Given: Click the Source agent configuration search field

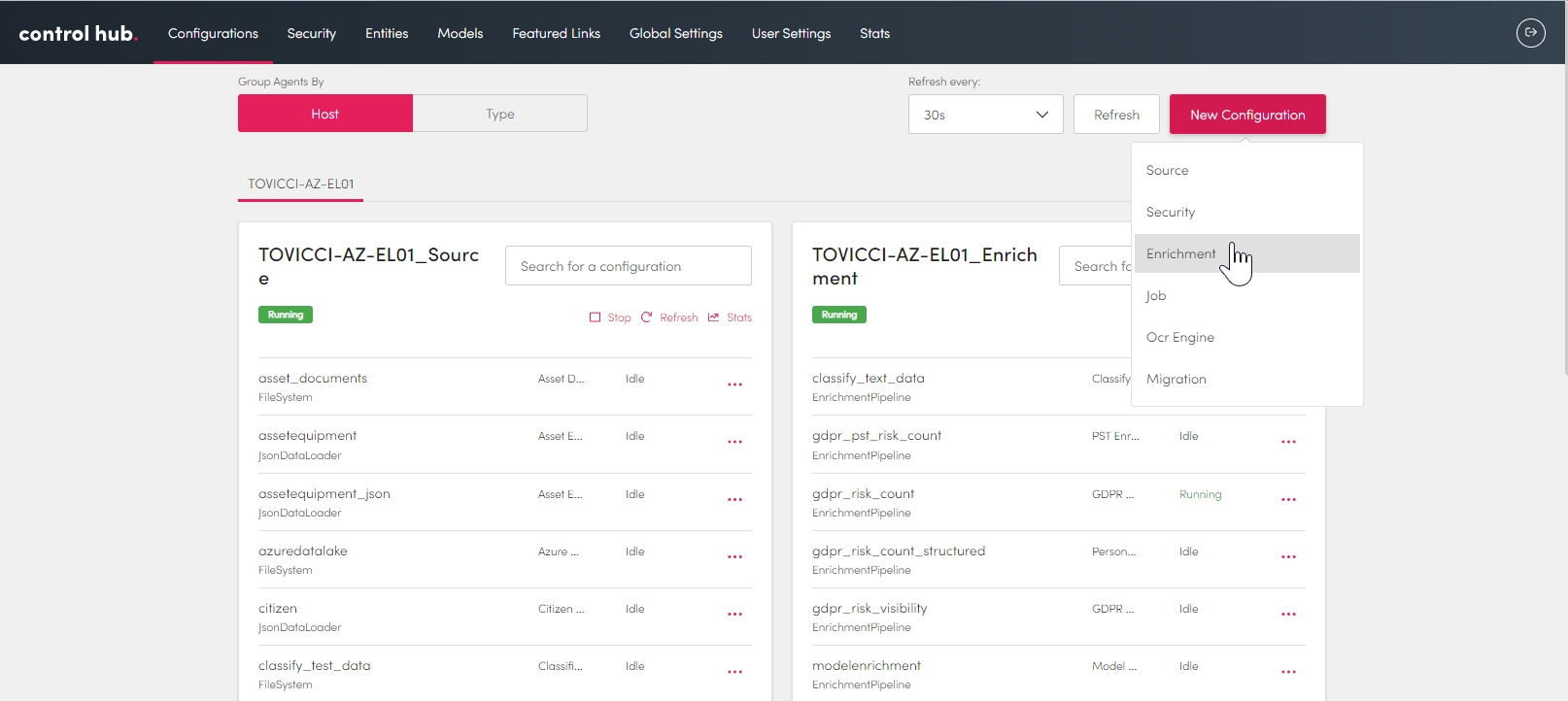Looking at the screenshot, I should [628, 266].
